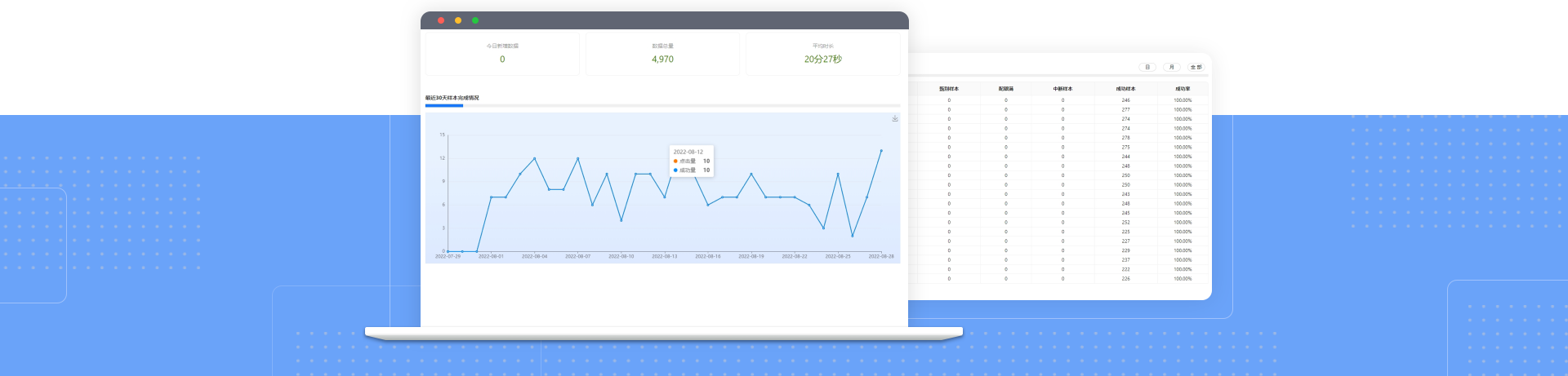The height and width of the screenshot is (376, 1568).
Task: Click the 成功样本 cell showing 246
Action: coord(1125,100)
